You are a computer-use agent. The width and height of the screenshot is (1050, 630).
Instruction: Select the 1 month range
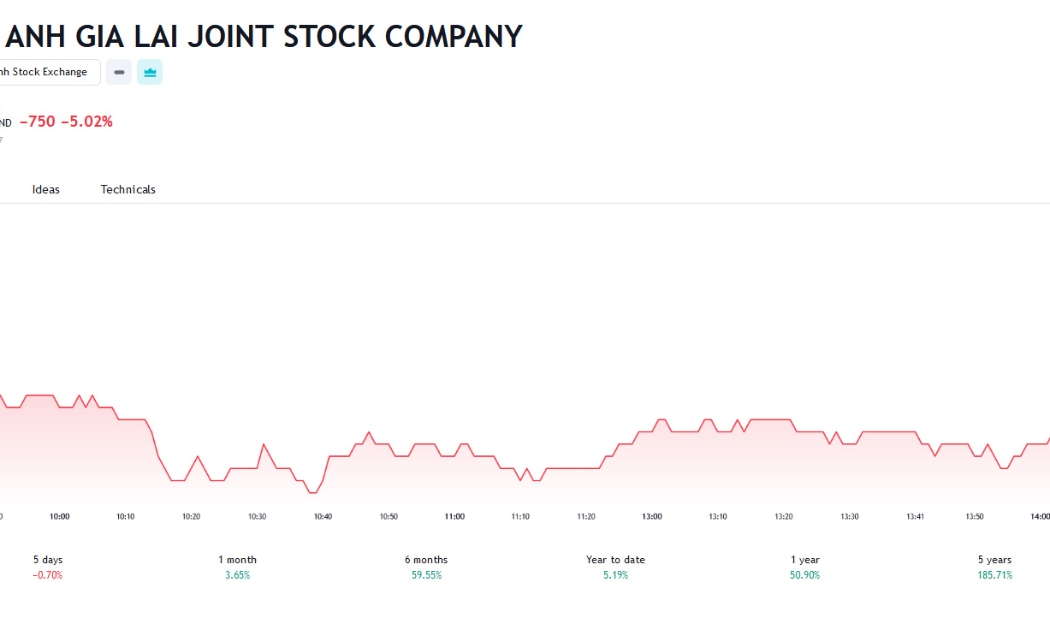click(x=237, y=567)
